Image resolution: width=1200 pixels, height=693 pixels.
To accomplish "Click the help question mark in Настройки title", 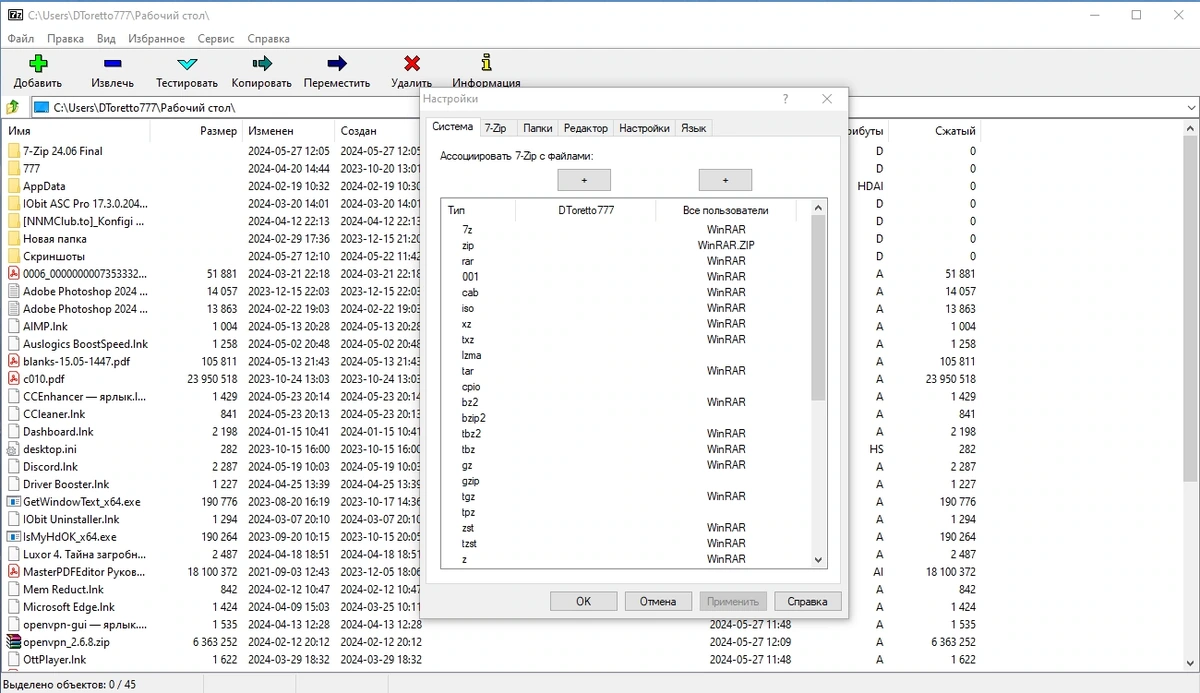I will pos(785,99).
